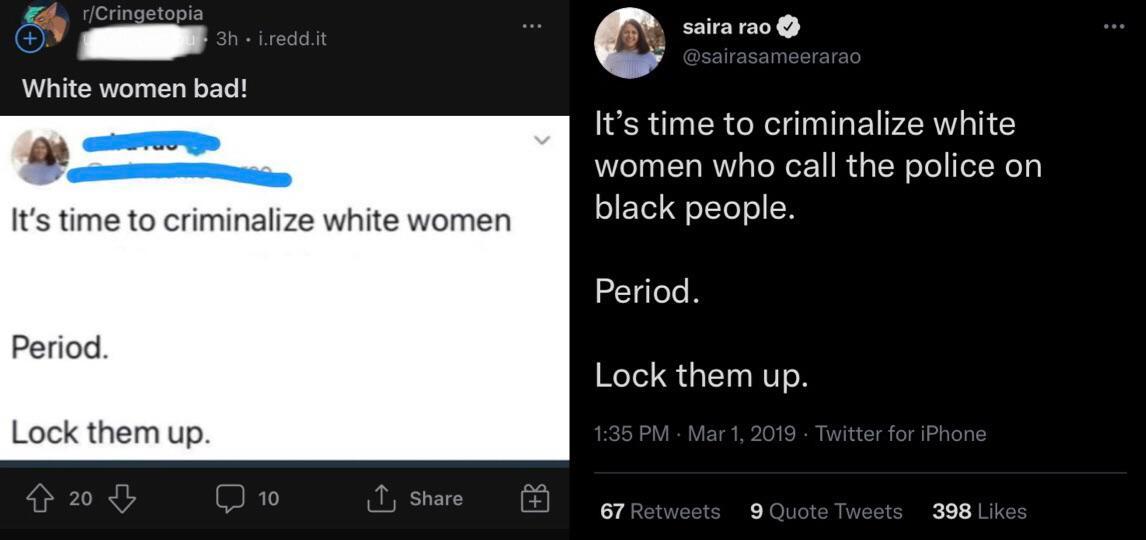This screenshot has width=1146, height=540.
Task: Show the 67 Retweets list
Action: pos(660,511)
